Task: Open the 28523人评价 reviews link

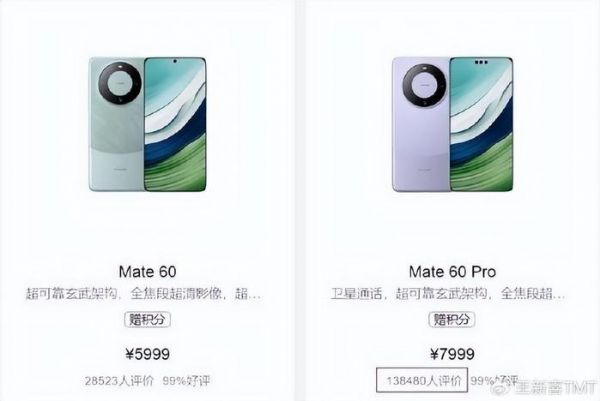Action: 119,381
